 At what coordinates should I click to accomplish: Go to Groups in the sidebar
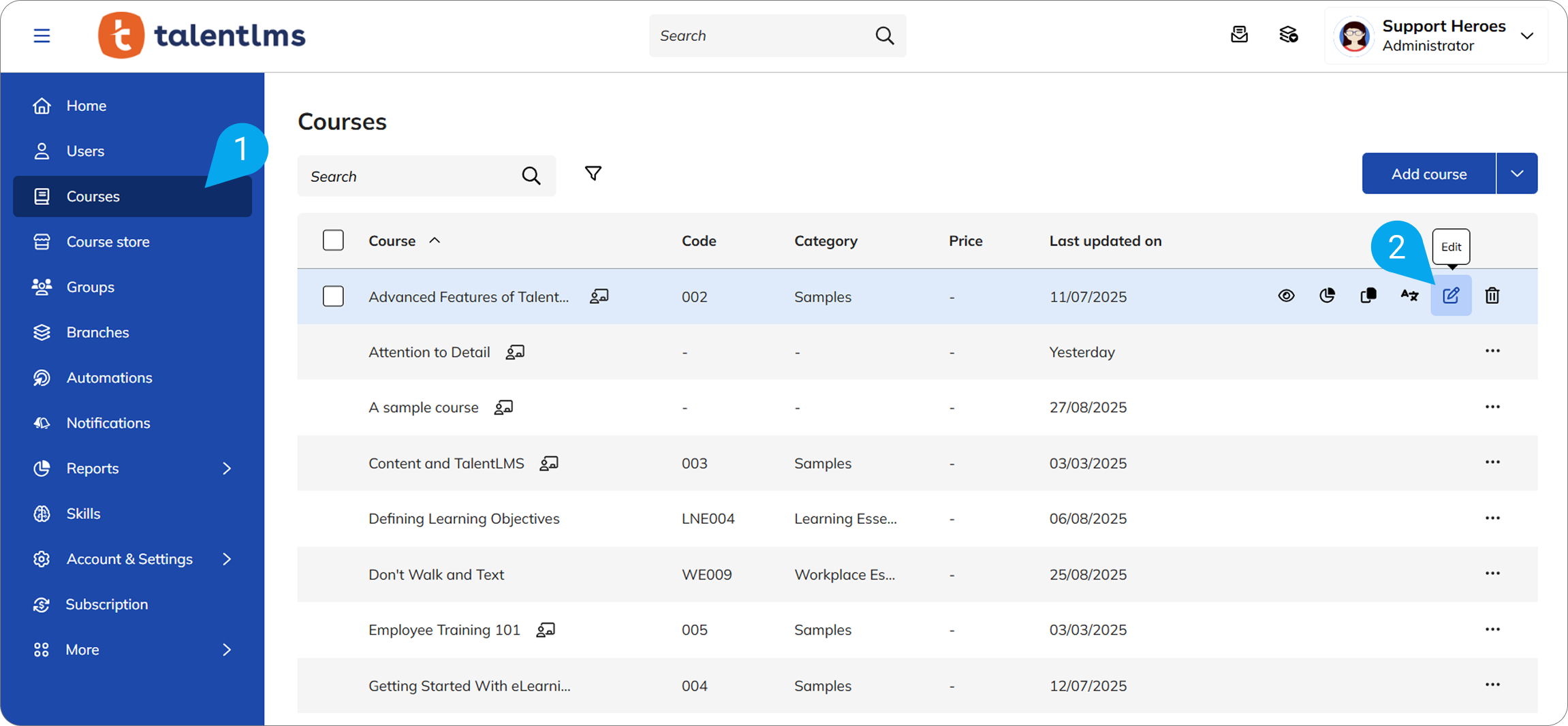[x=90, y=287]
